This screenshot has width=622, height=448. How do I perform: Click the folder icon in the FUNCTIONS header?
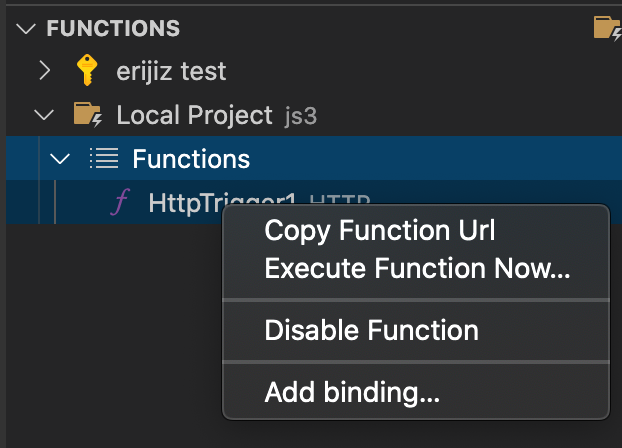(x=607, y=27)
